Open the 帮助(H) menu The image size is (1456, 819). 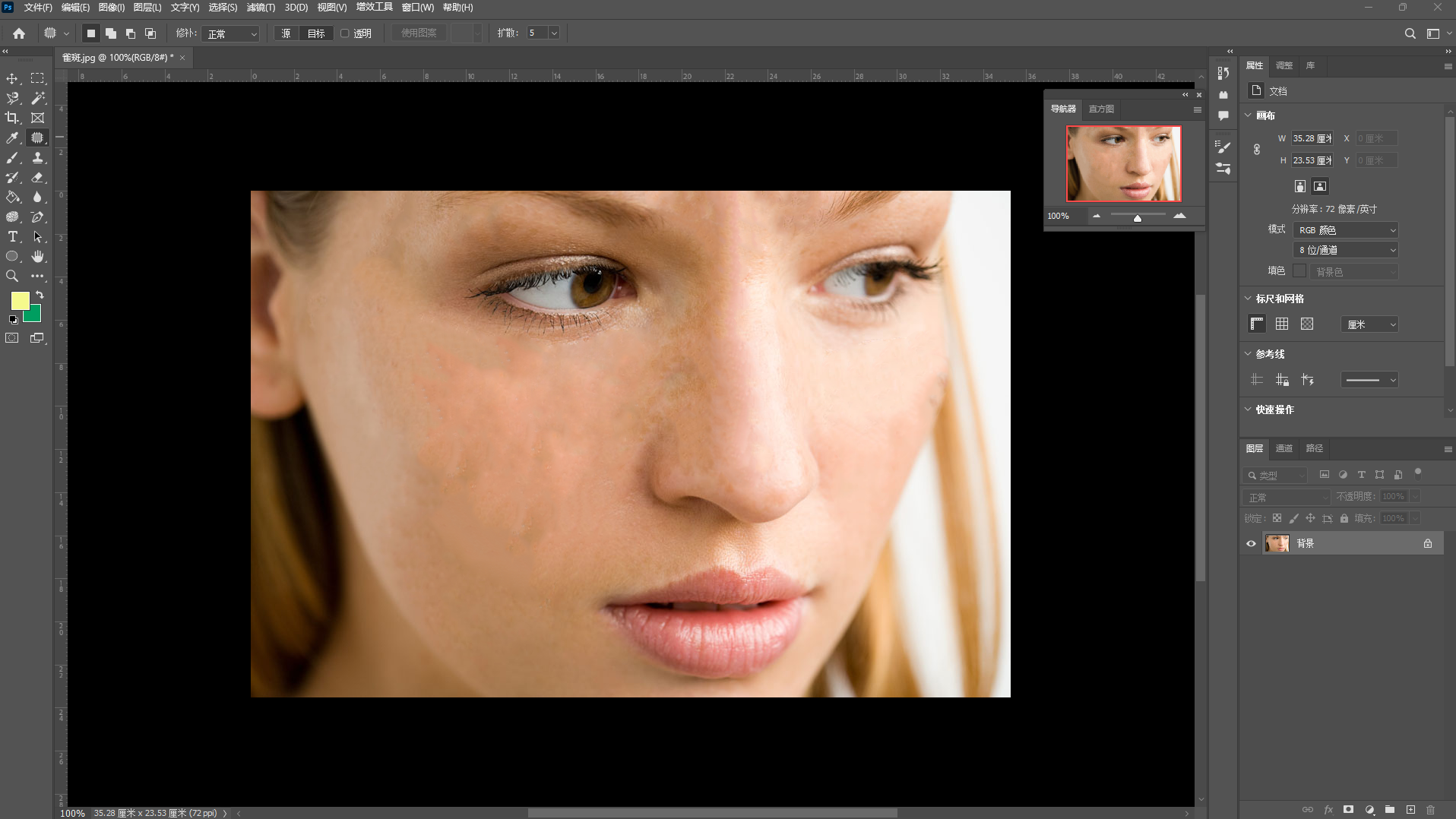pos(457,8)
